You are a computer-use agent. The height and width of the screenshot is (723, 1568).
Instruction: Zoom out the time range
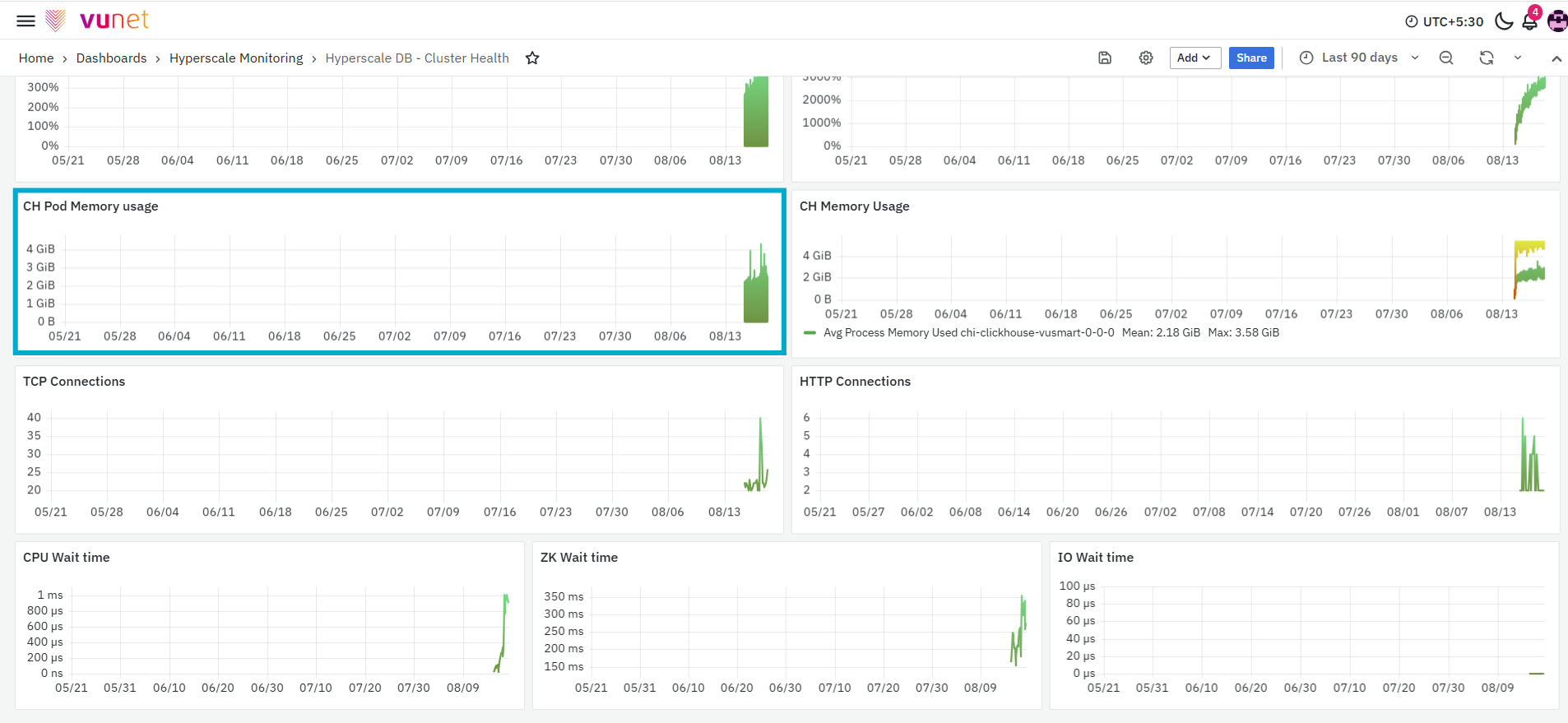point(1446,58)
